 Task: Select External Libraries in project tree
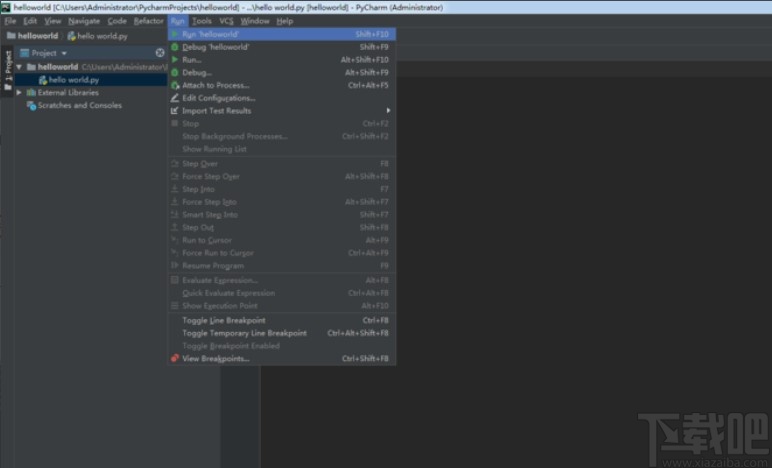(x=68, y=93)
